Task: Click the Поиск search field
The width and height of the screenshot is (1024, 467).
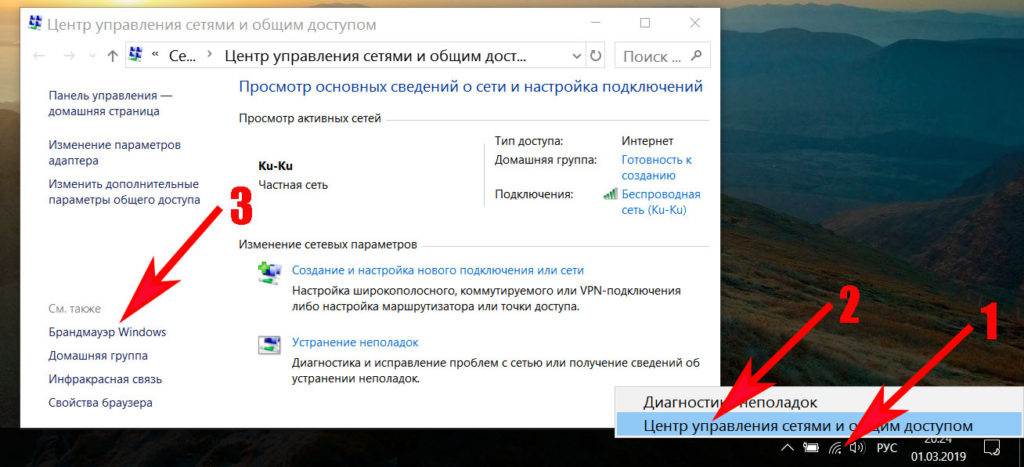Action: pos(653,57)
